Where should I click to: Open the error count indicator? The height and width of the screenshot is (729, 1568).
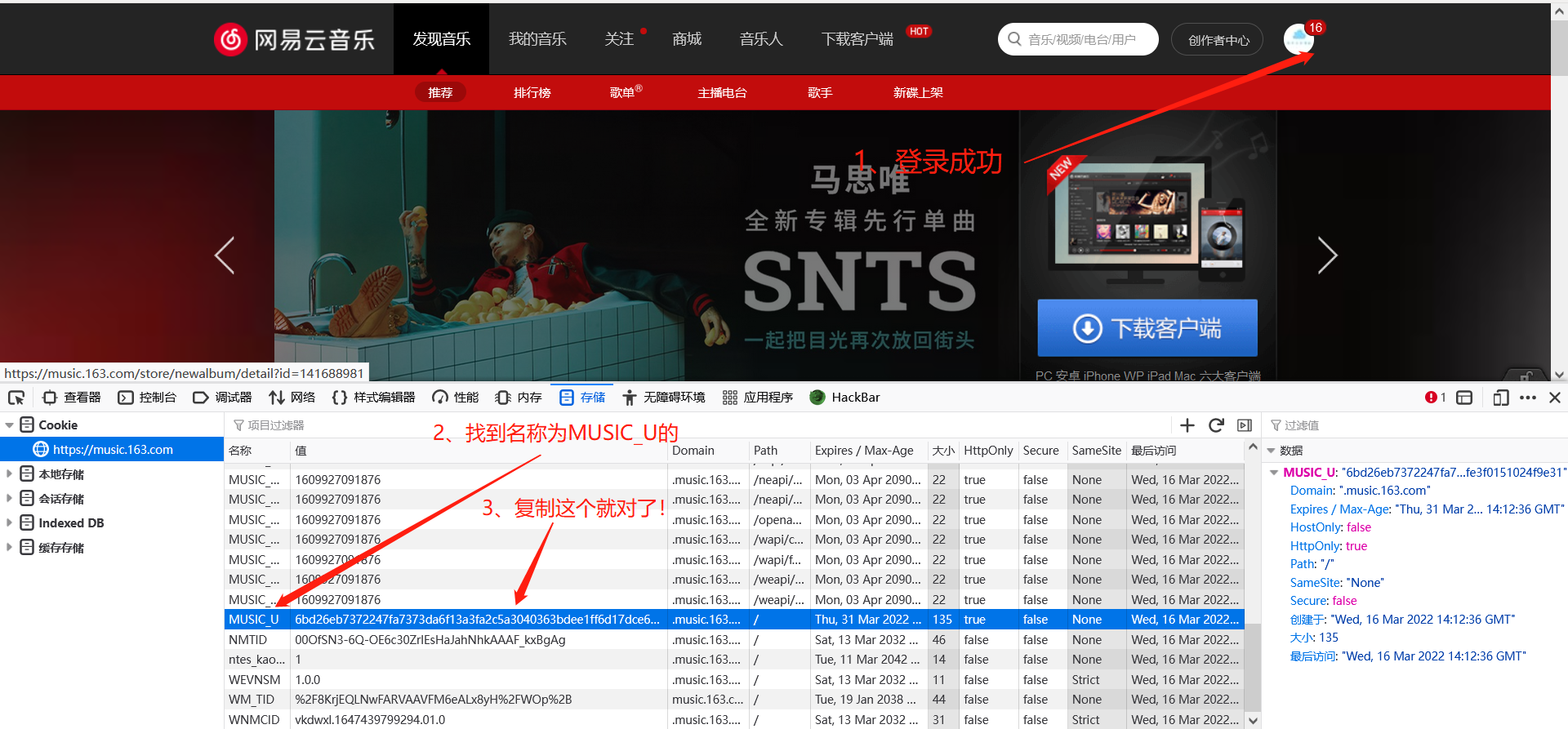(1435, 398)
